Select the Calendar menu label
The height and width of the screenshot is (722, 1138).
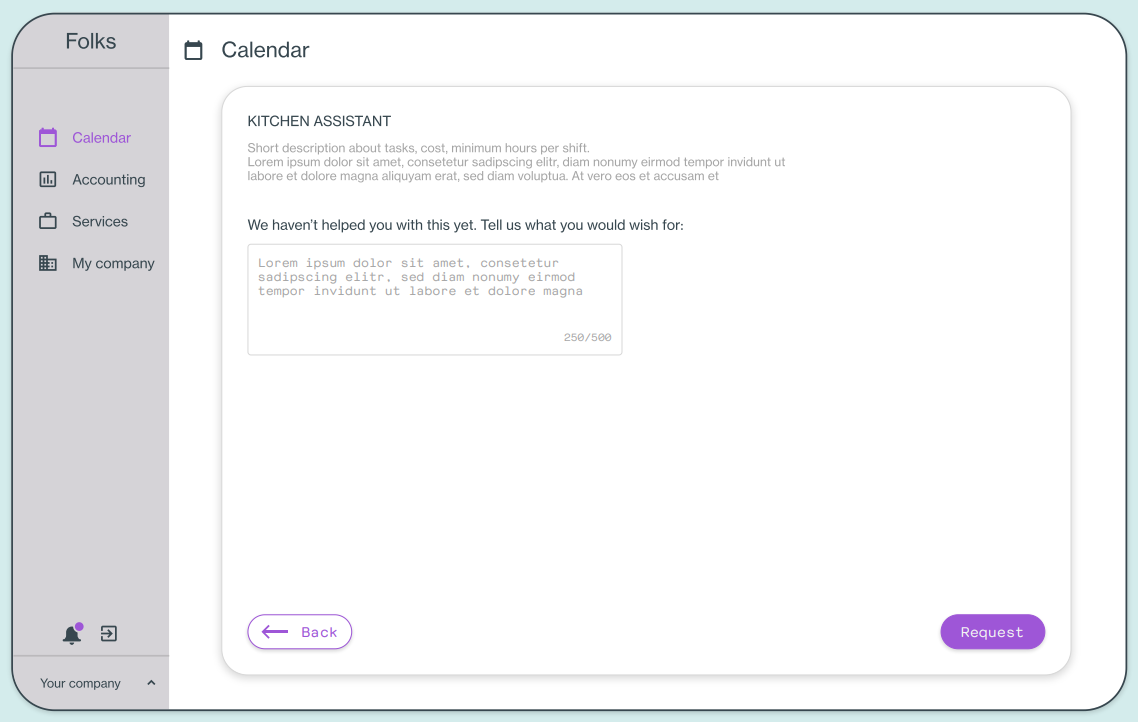tap(102, 138)
